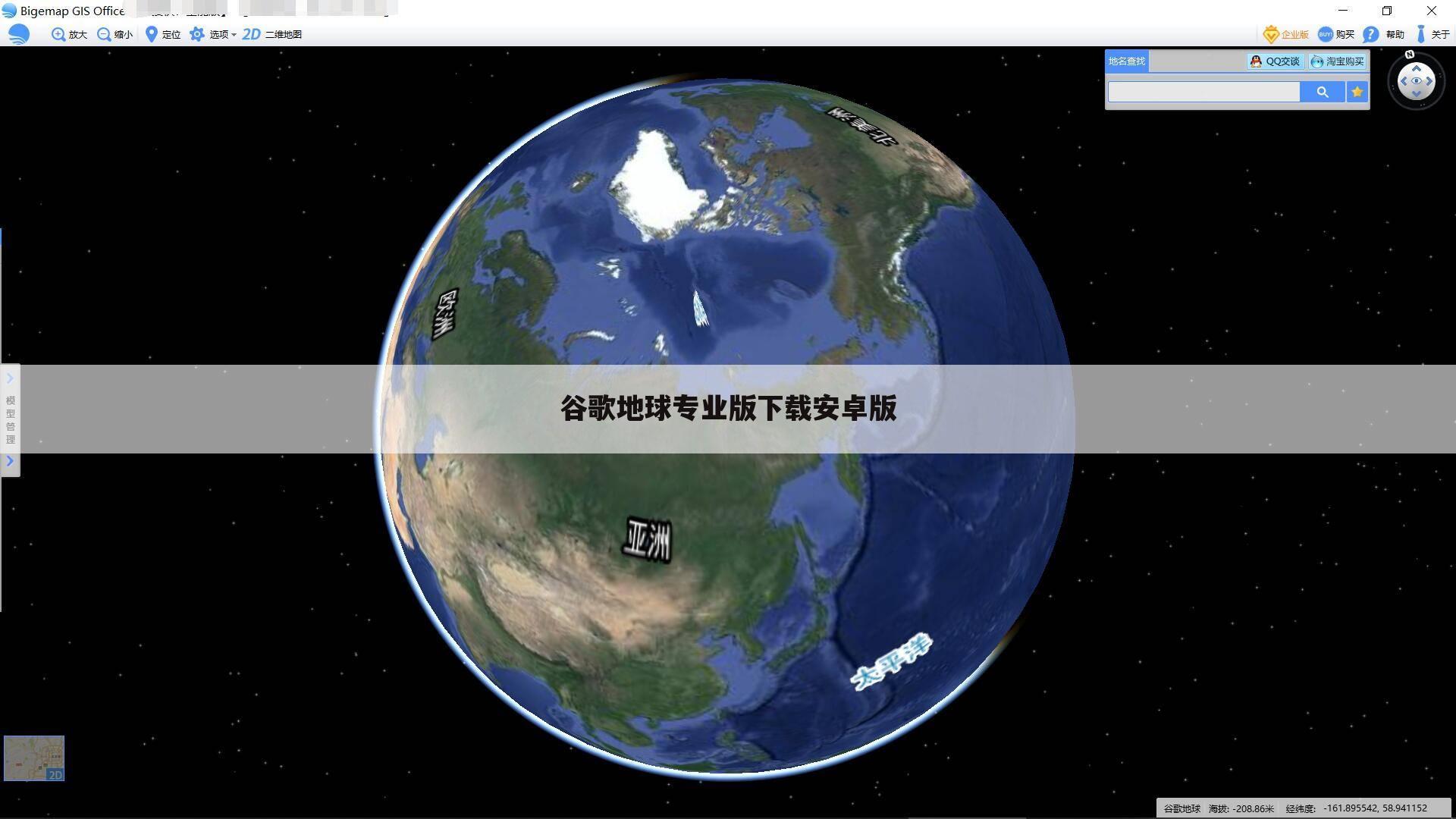Click the restore window button
The width and height of the screenshot is (1456, 819).
point(1386,11)
